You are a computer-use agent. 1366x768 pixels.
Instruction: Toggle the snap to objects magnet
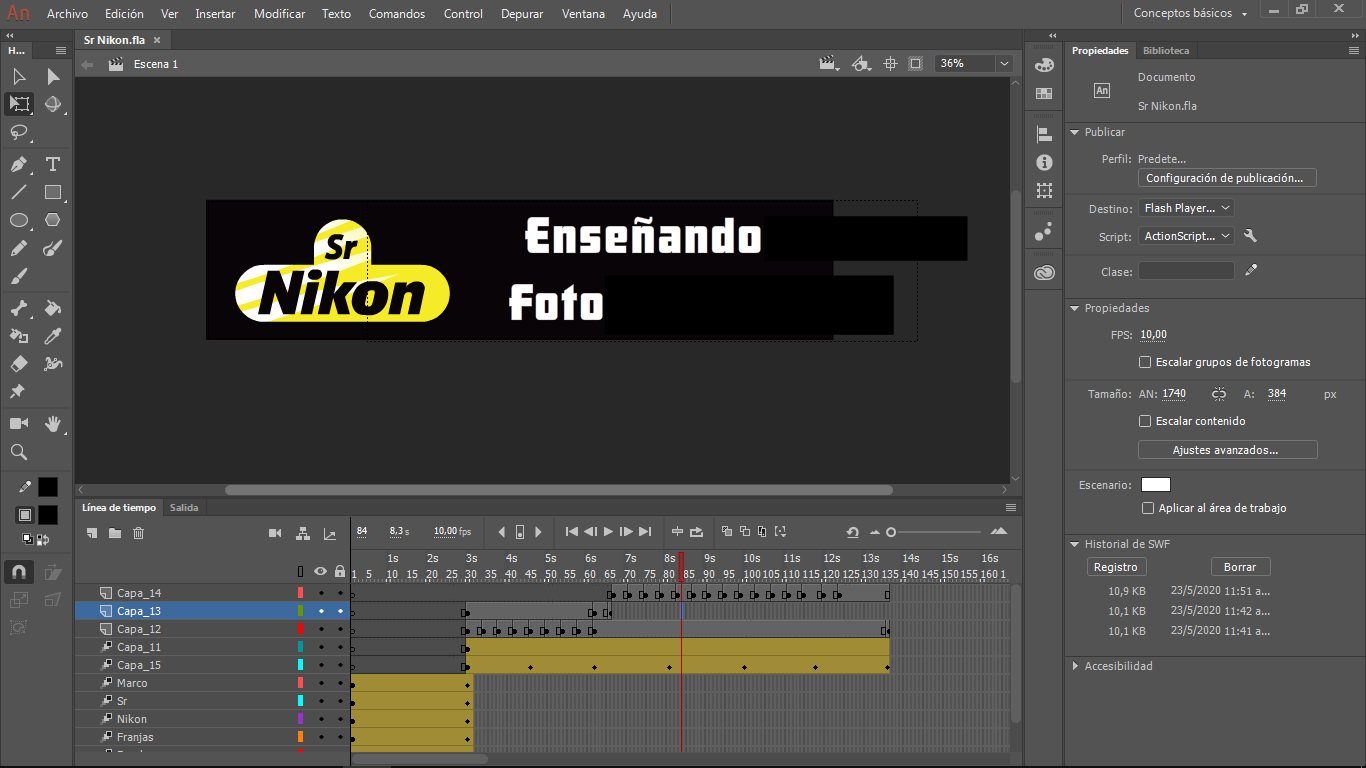pyautogui.click(x=18, y=572)
